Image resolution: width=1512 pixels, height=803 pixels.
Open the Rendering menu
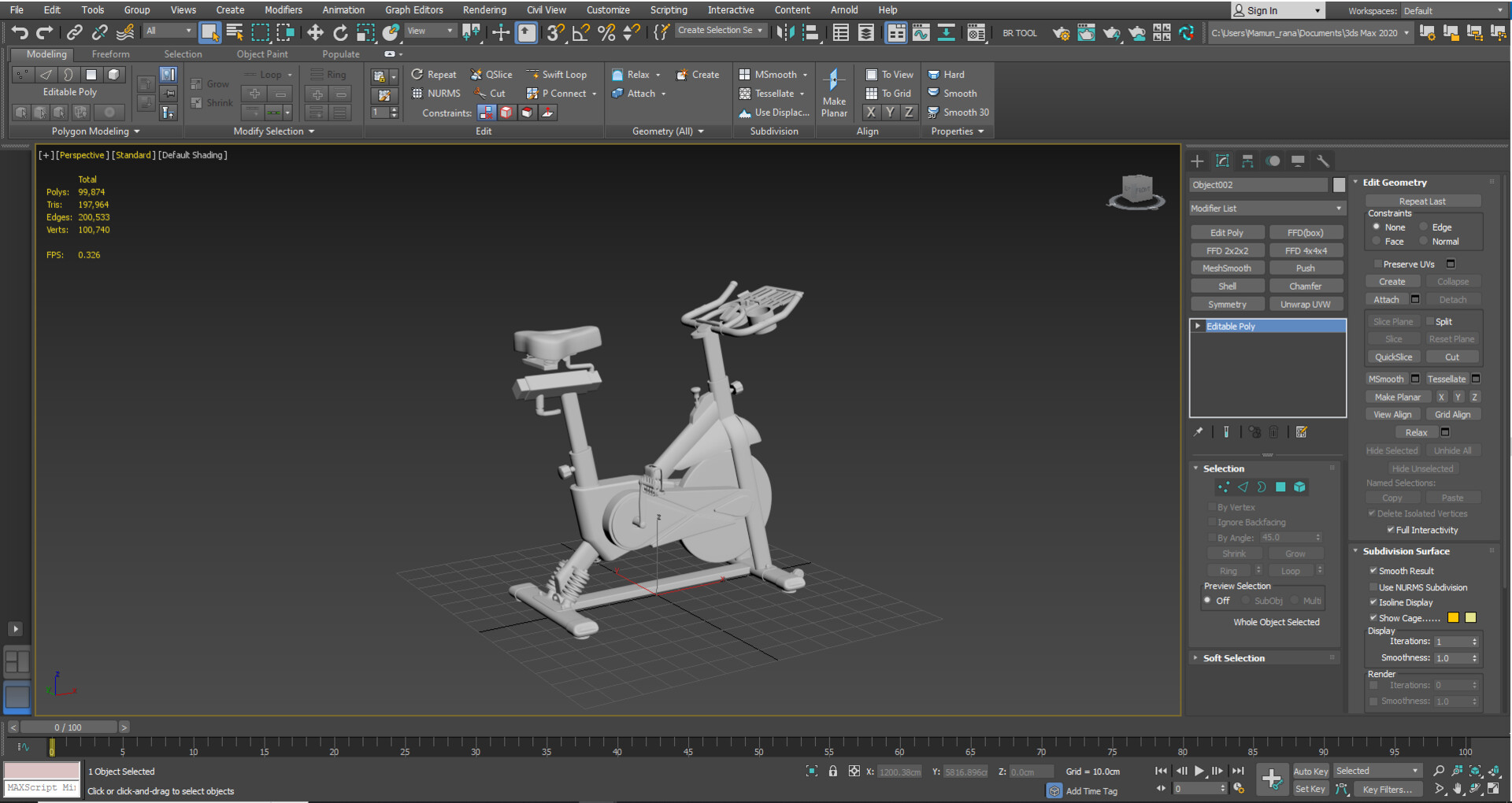tap(484, 9)
